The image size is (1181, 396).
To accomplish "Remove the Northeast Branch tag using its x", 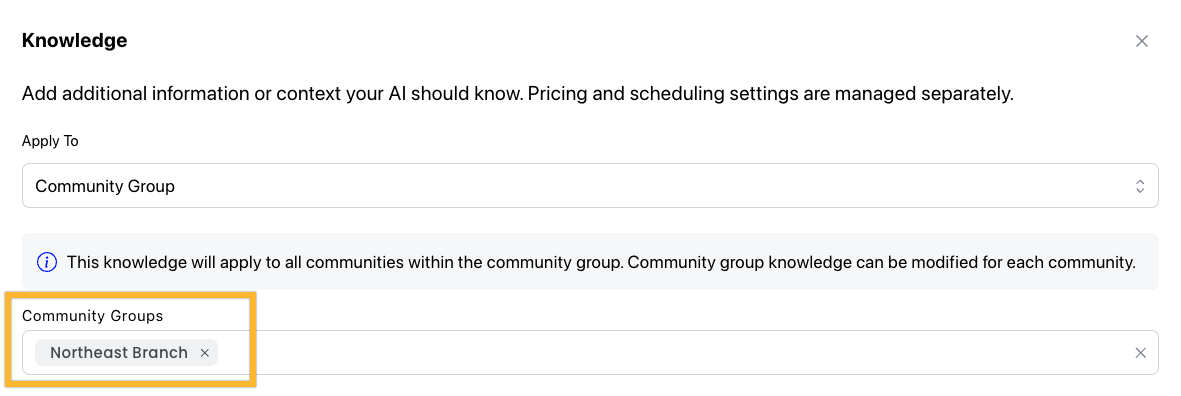I will tap(204, 353).
